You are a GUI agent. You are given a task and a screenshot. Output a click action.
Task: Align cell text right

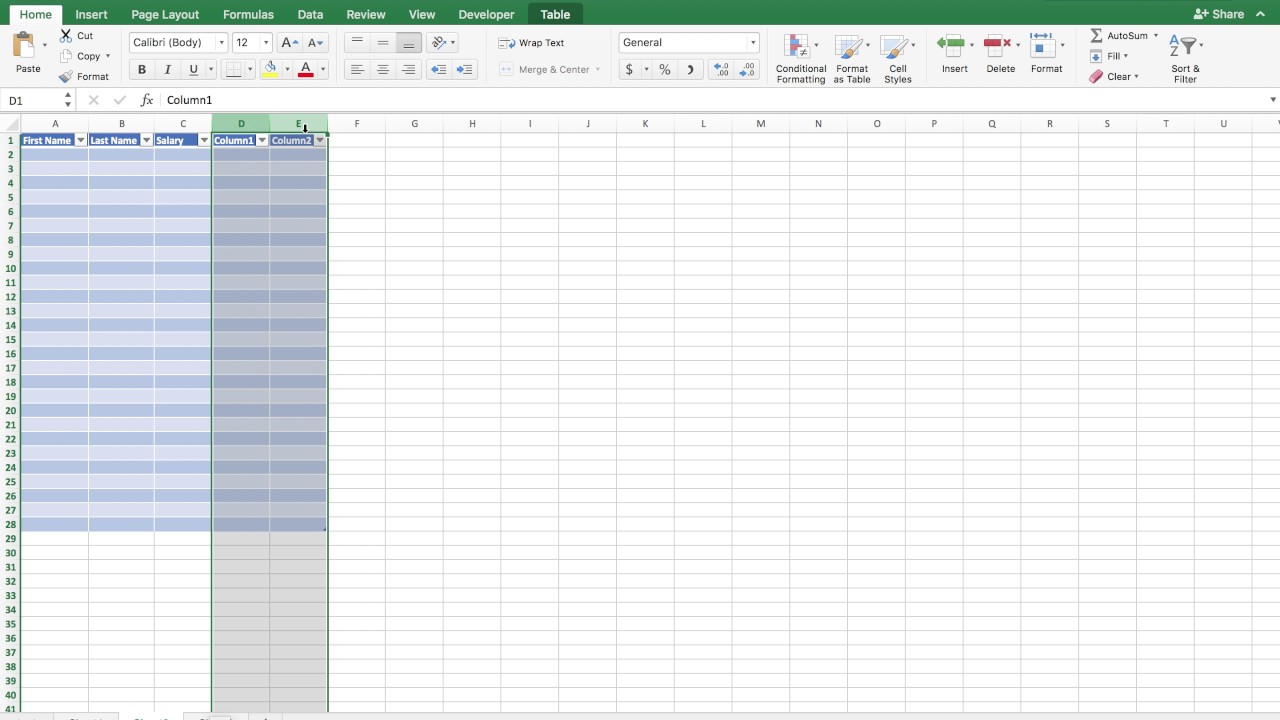click(x=408, y=70)
